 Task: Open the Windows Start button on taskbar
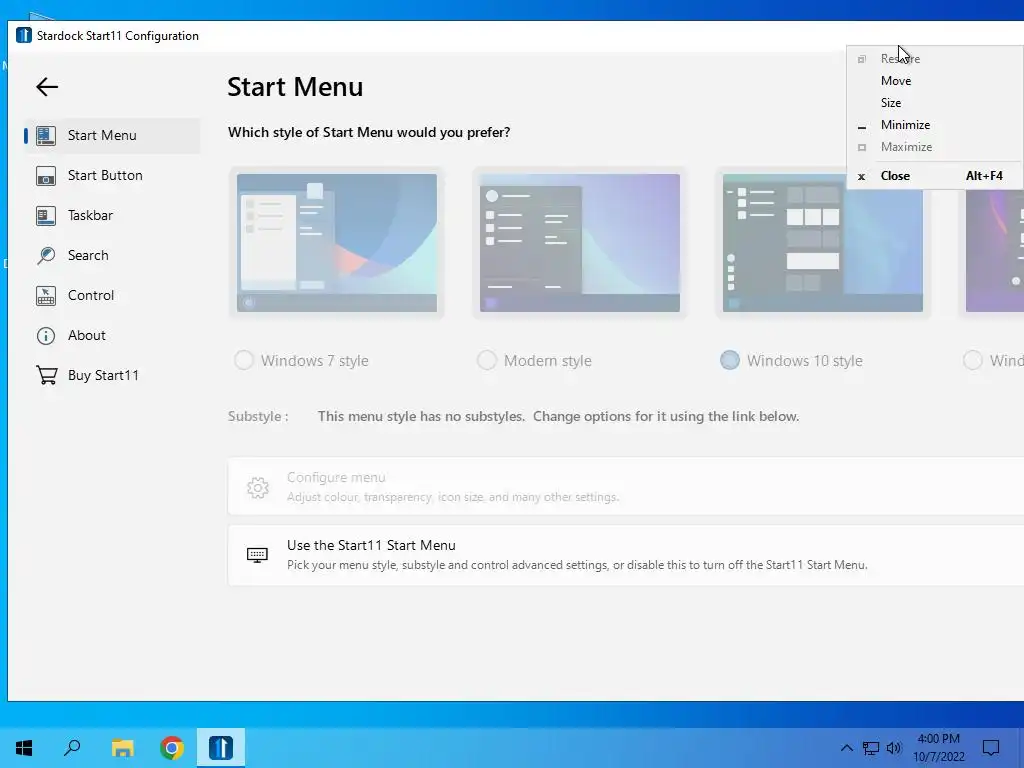click(x=24, y=748)
